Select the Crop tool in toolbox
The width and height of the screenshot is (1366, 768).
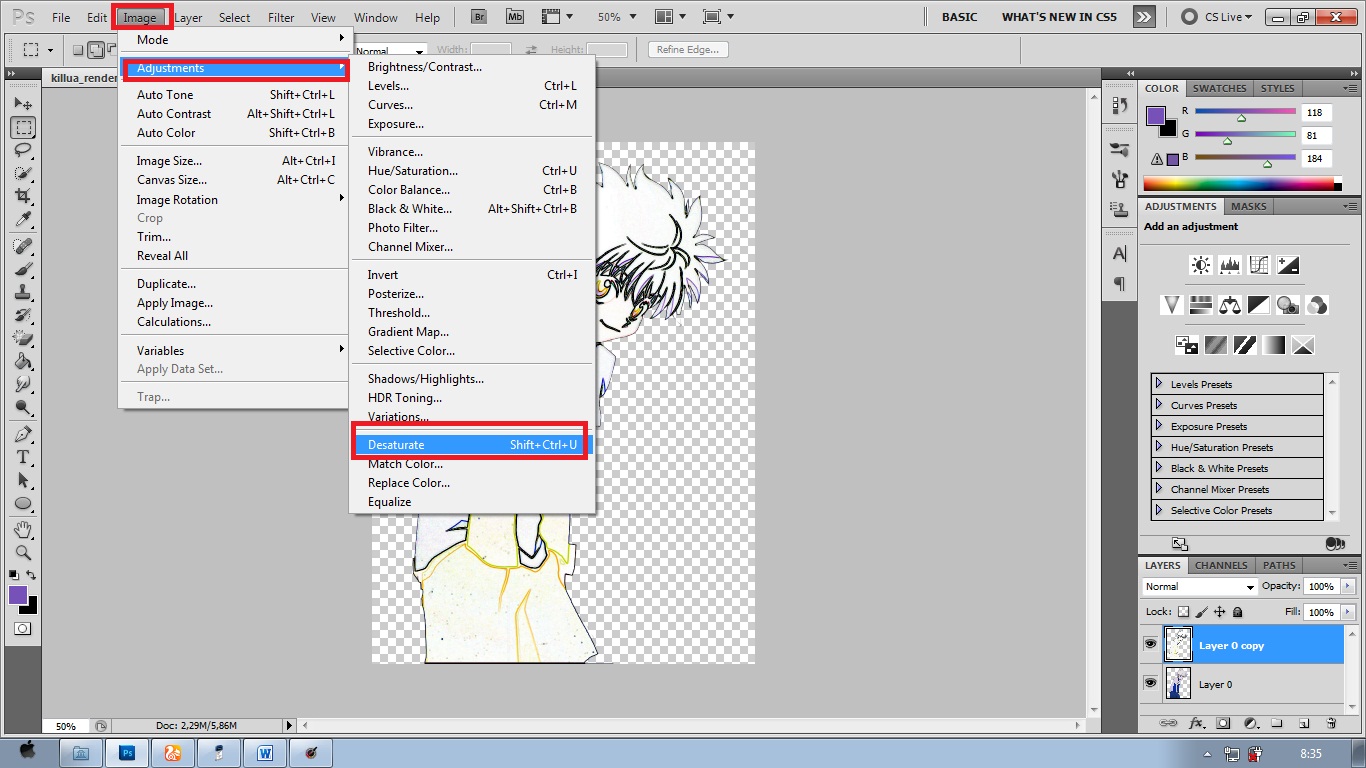click(23, 197)
